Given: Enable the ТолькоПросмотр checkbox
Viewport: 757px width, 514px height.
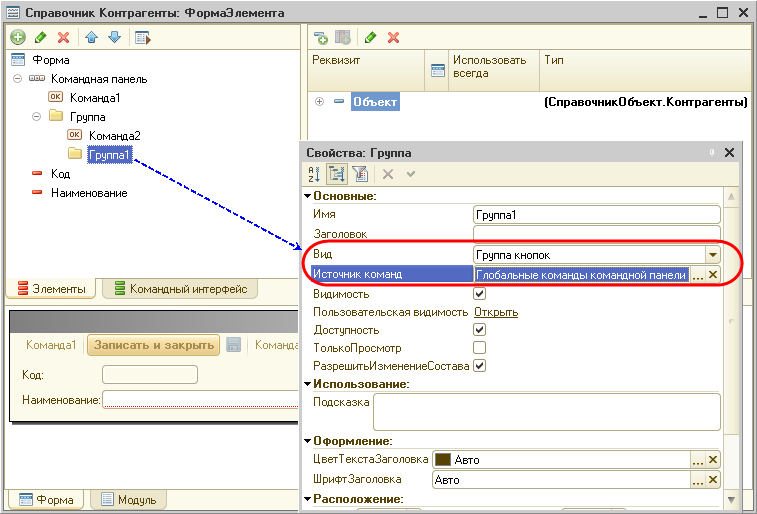Looking at the screenshot, I should (x=479, y=348).
